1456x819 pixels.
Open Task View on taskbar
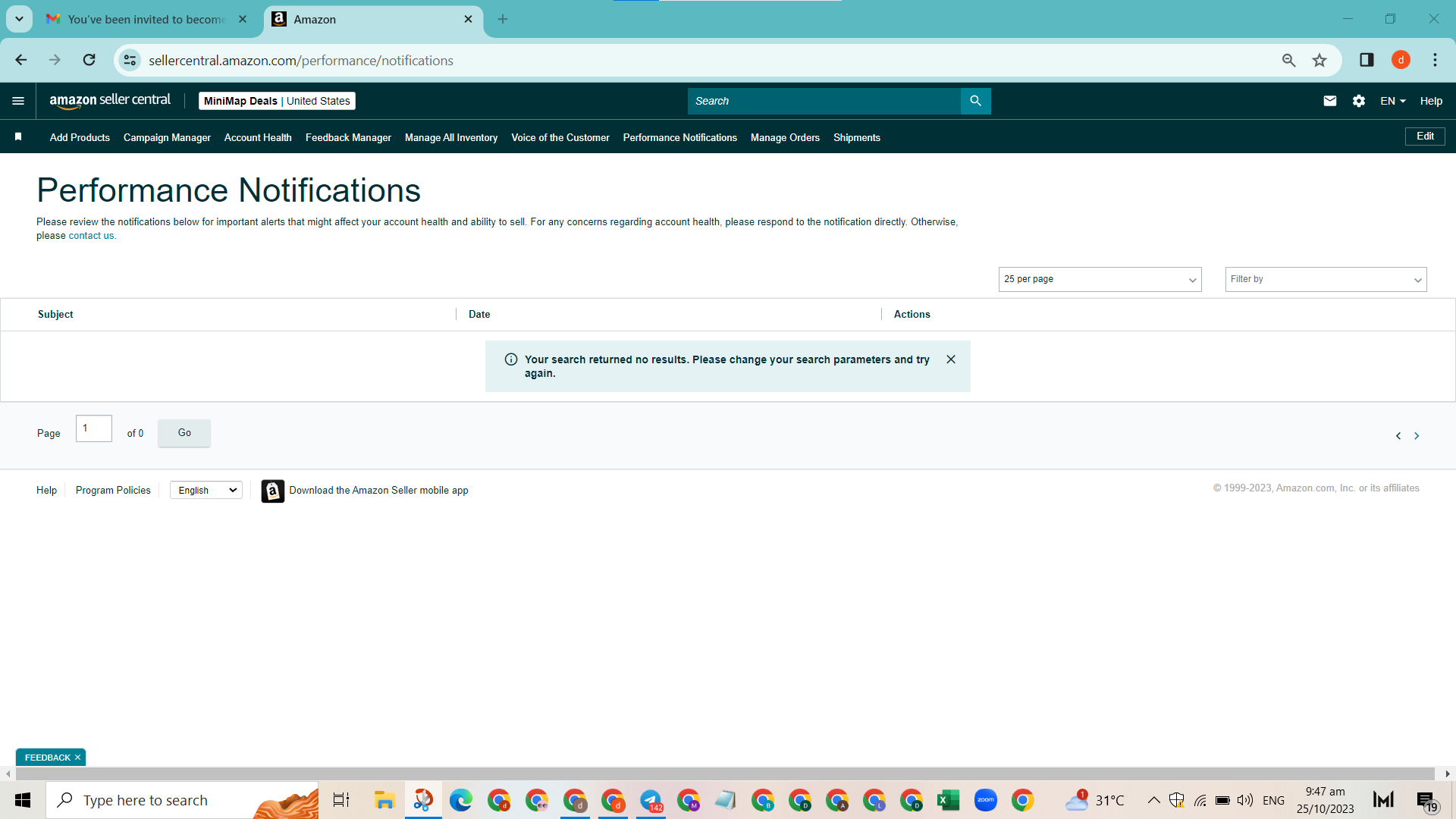(341, 800)
